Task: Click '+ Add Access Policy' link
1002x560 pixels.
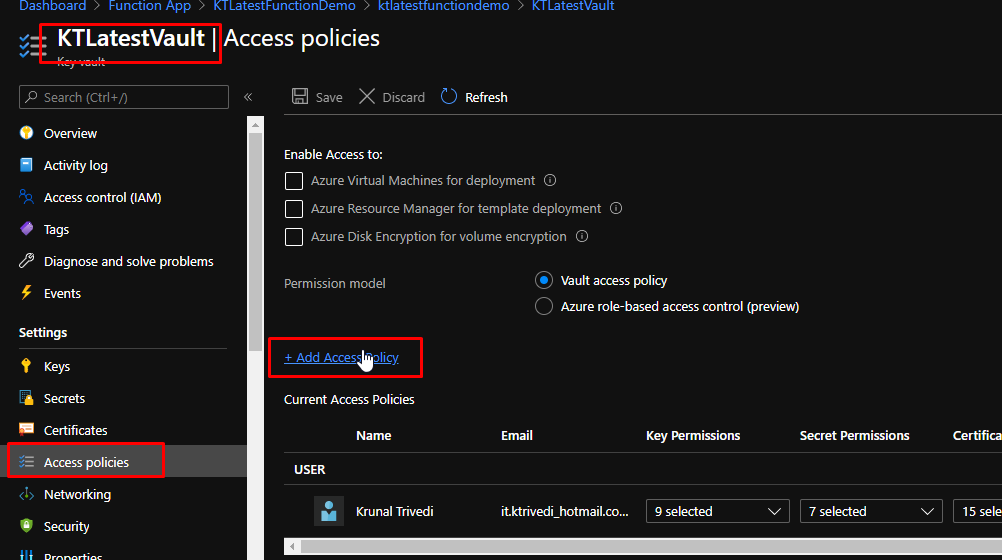Action: click(341, 357)
